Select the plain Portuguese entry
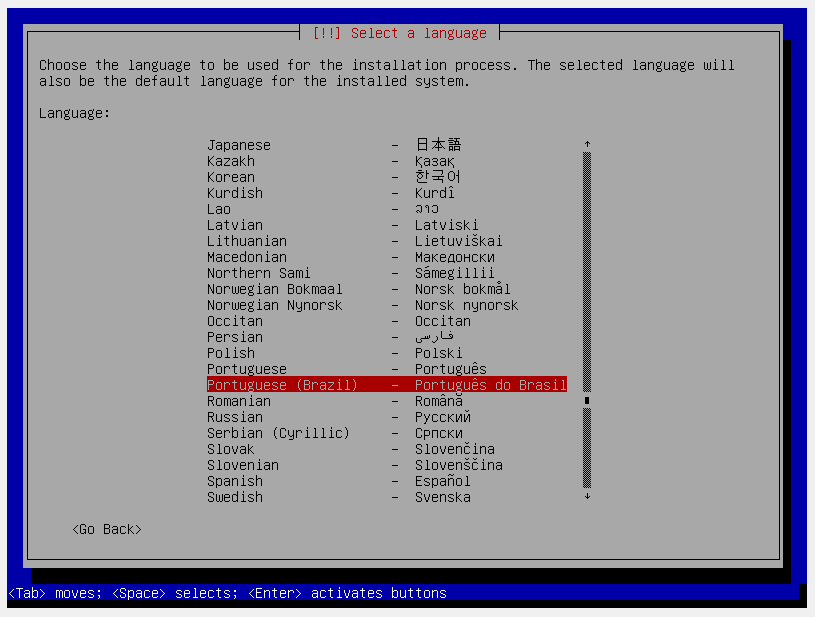Viewport: 815px width, 617px height. (387, 369)
